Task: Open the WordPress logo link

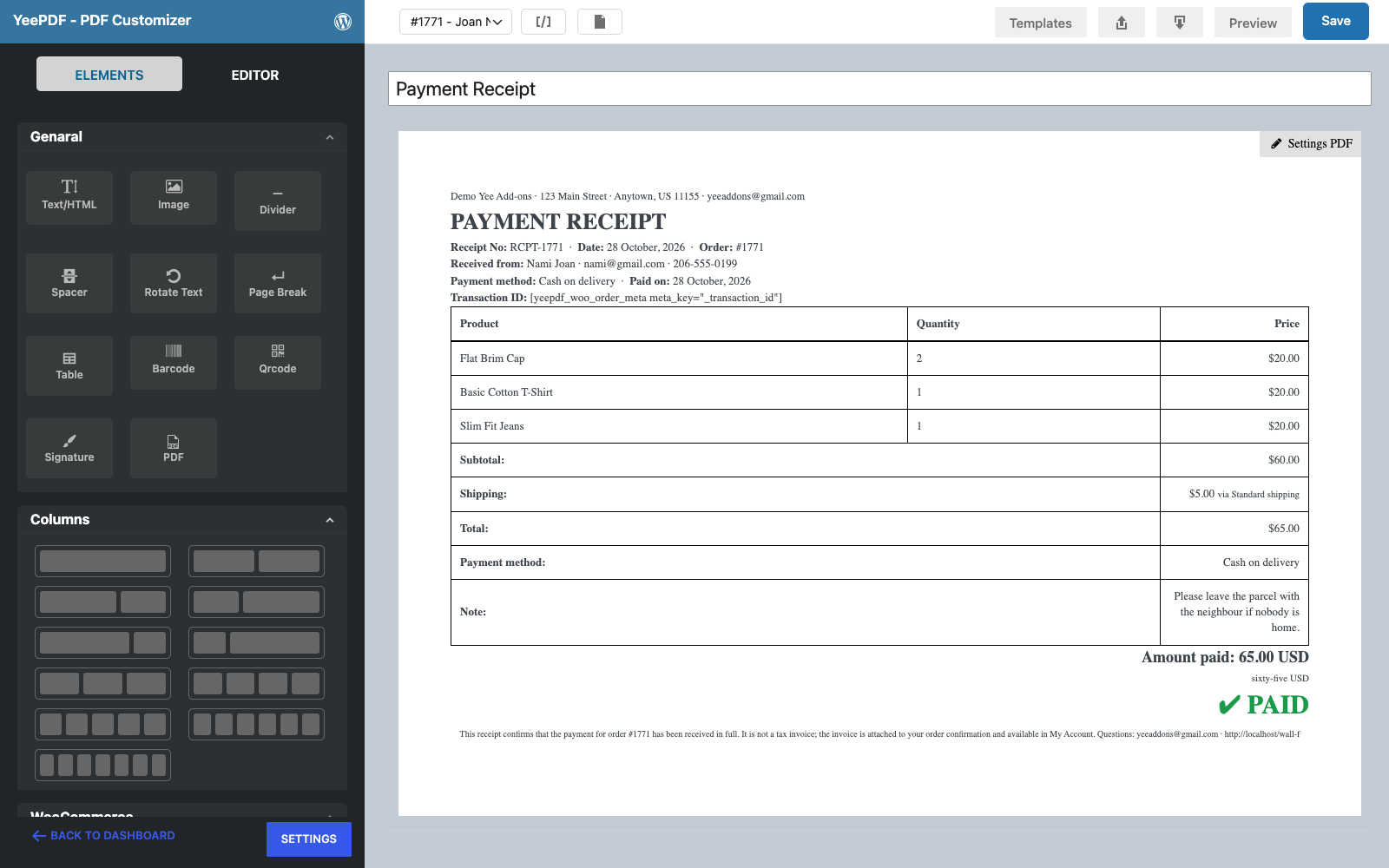Action: (343, 22)
